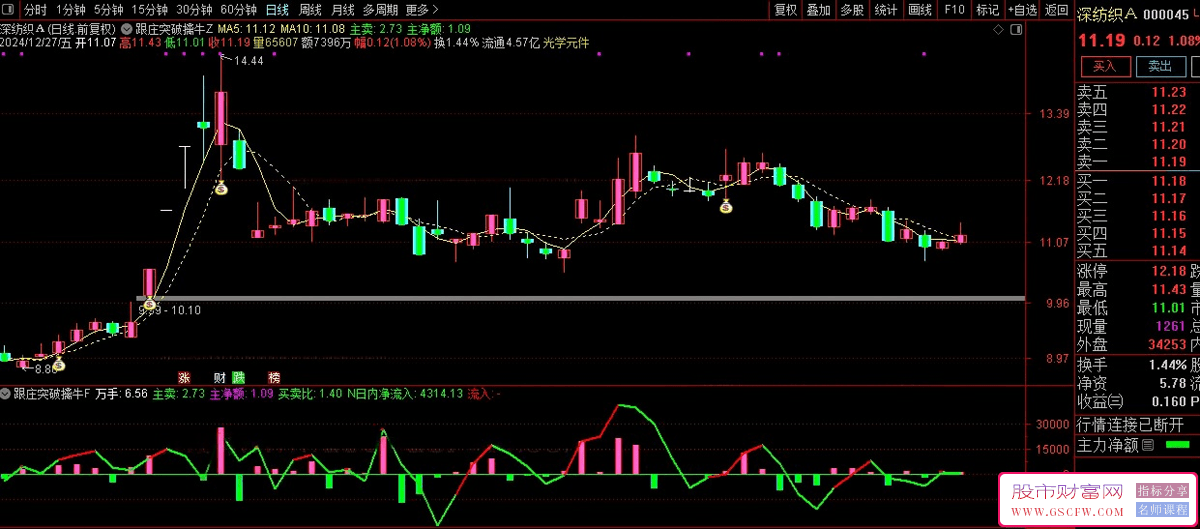
Task: Click the MA5: 11.12 indicator value
Action: tap(246, 30)
